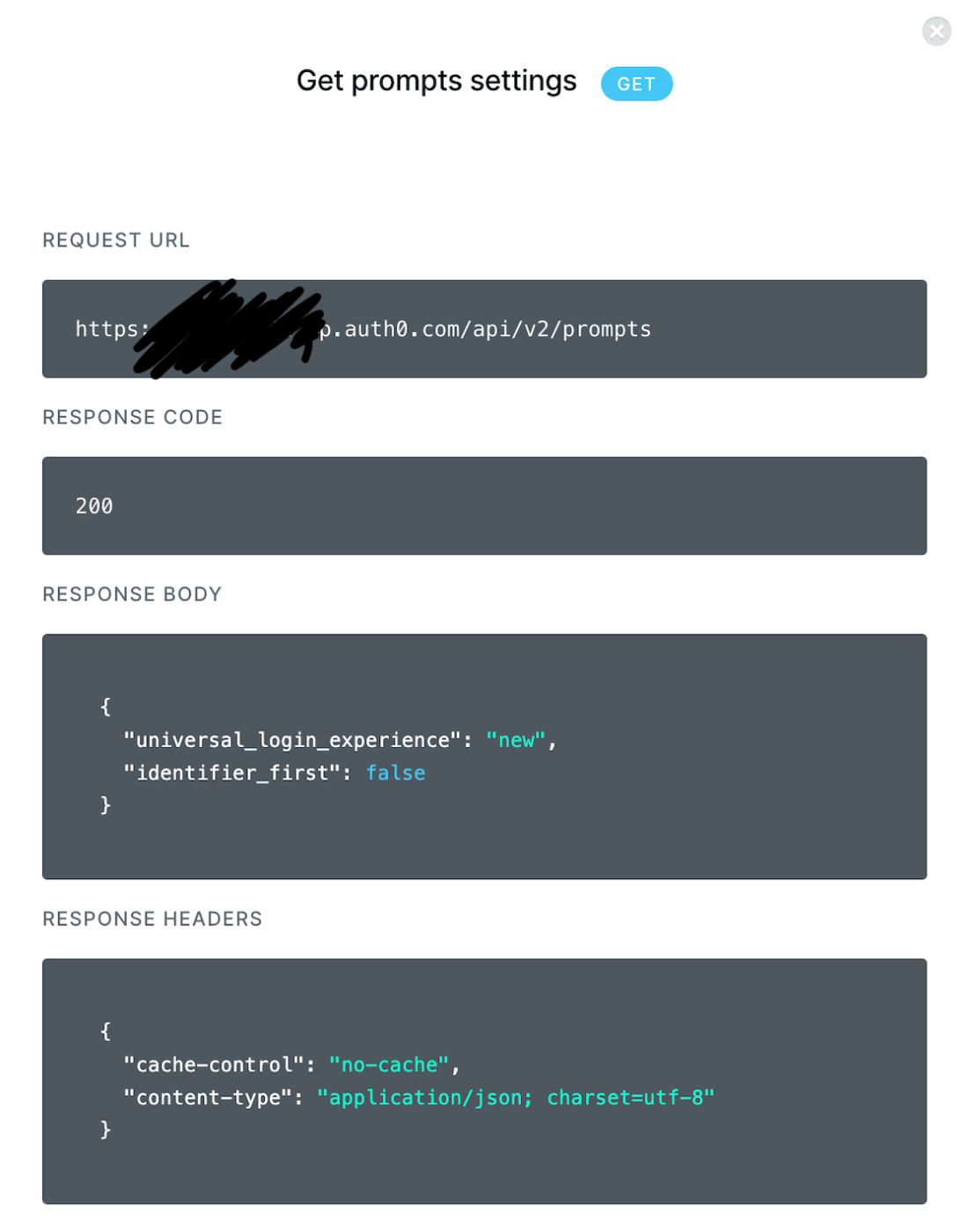Click the identifier_first key

point(231,773)
